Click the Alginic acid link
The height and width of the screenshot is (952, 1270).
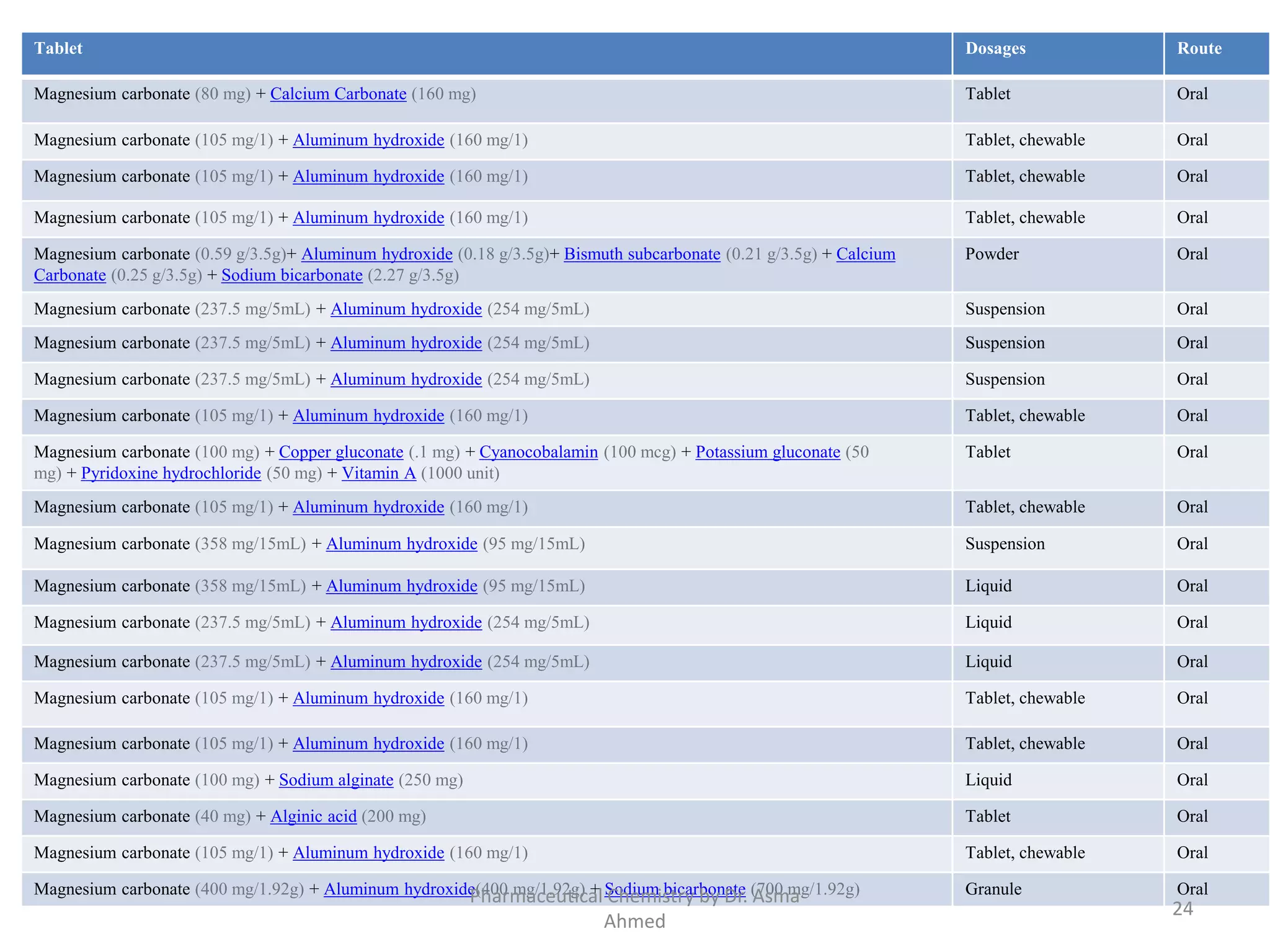tap(313, 817)
